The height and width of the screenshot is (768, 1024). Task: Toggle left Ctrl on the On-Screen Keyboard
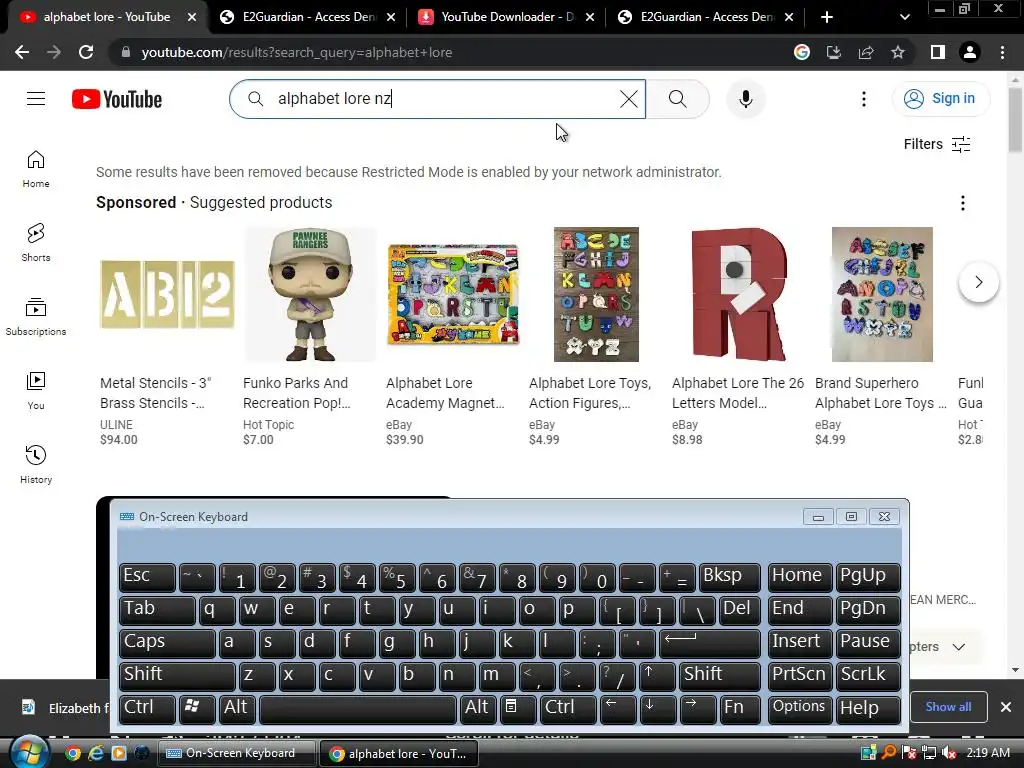(148, 709)
